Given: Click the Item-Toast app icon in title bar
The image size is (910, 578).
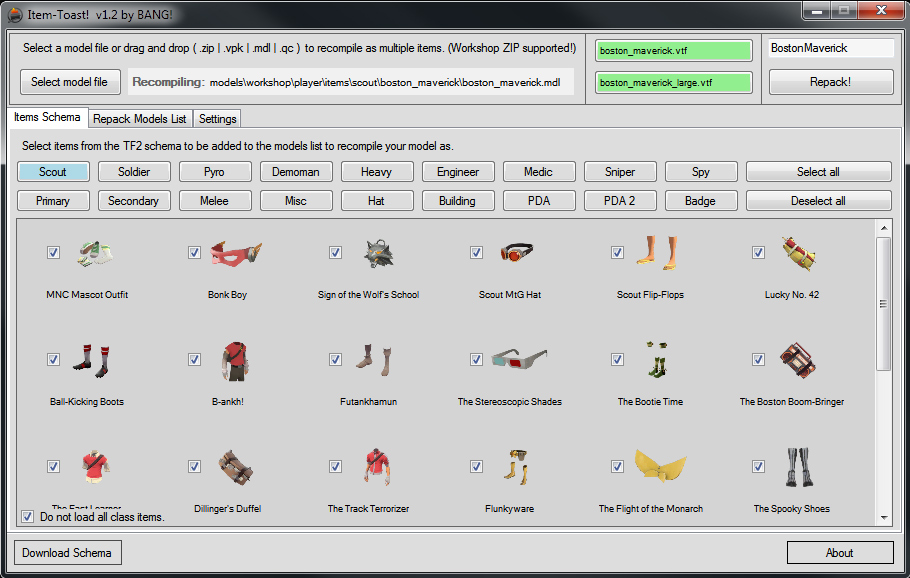Looking at the screenshot, I should click(15, 15).
